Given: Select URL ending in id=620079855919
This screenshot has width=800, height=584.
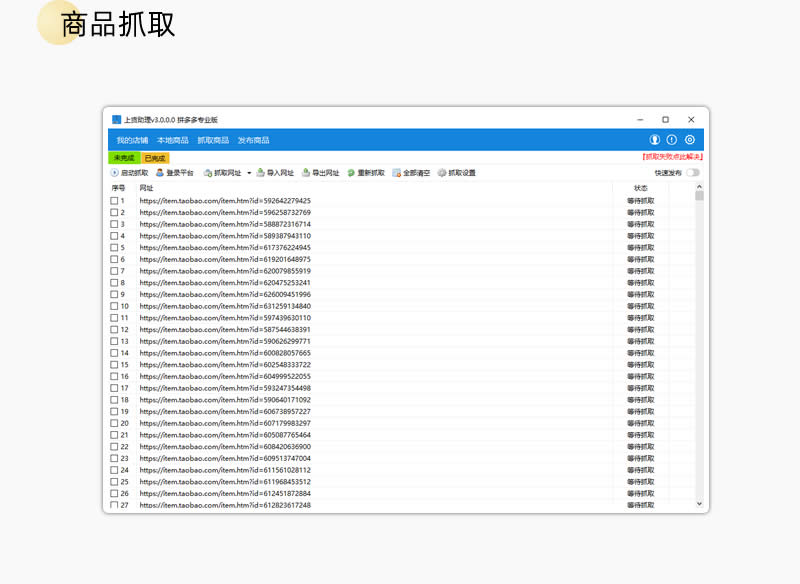Looking at the screenshot, I should [225, 271].
